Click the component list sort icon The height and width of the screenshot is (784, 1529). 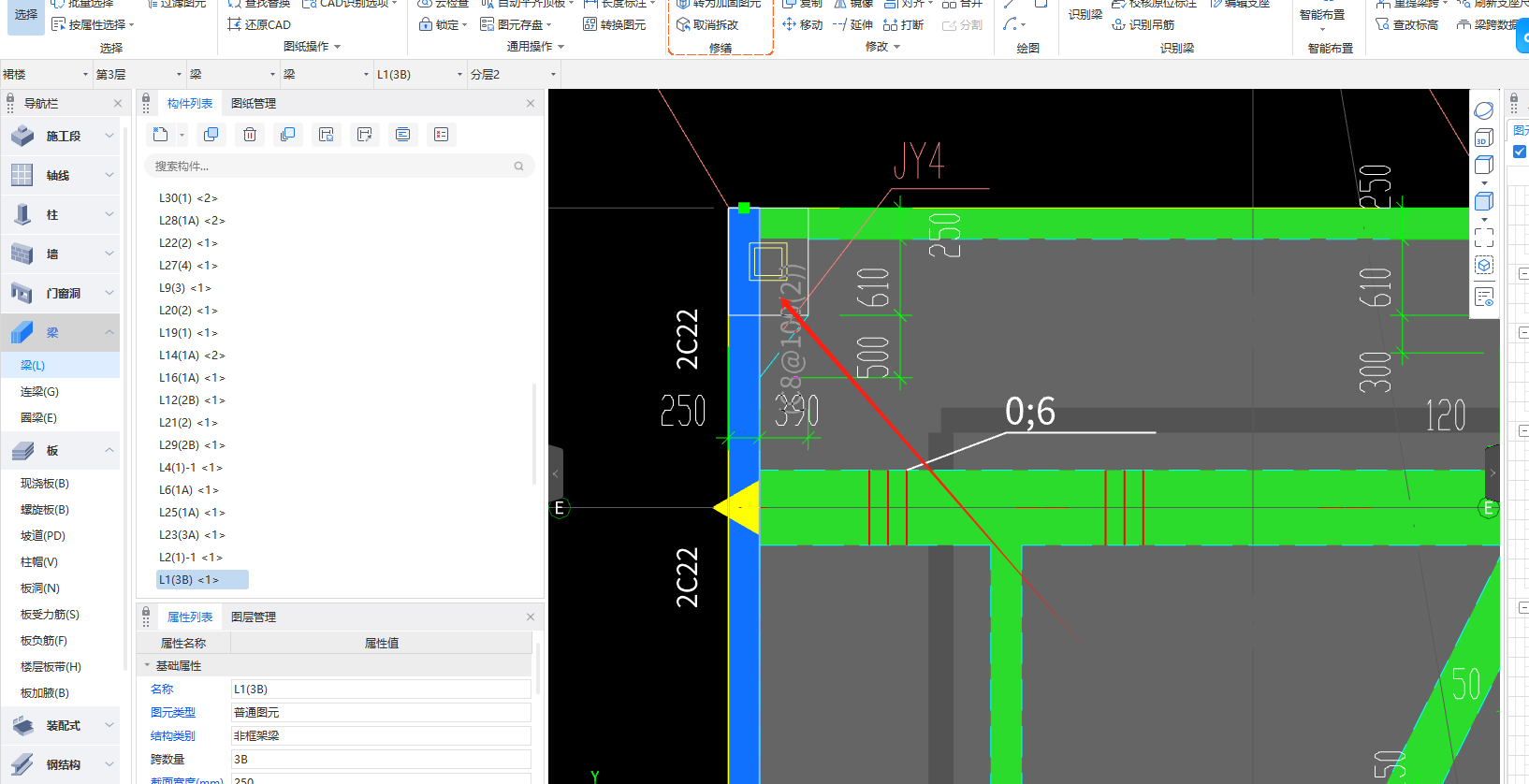(x=403, y=135)
